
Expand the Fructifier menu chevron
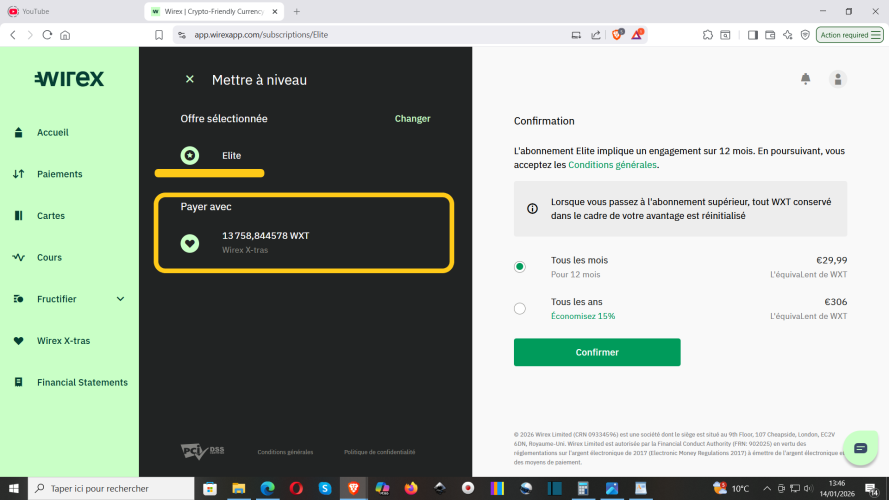tap(120, 299)
